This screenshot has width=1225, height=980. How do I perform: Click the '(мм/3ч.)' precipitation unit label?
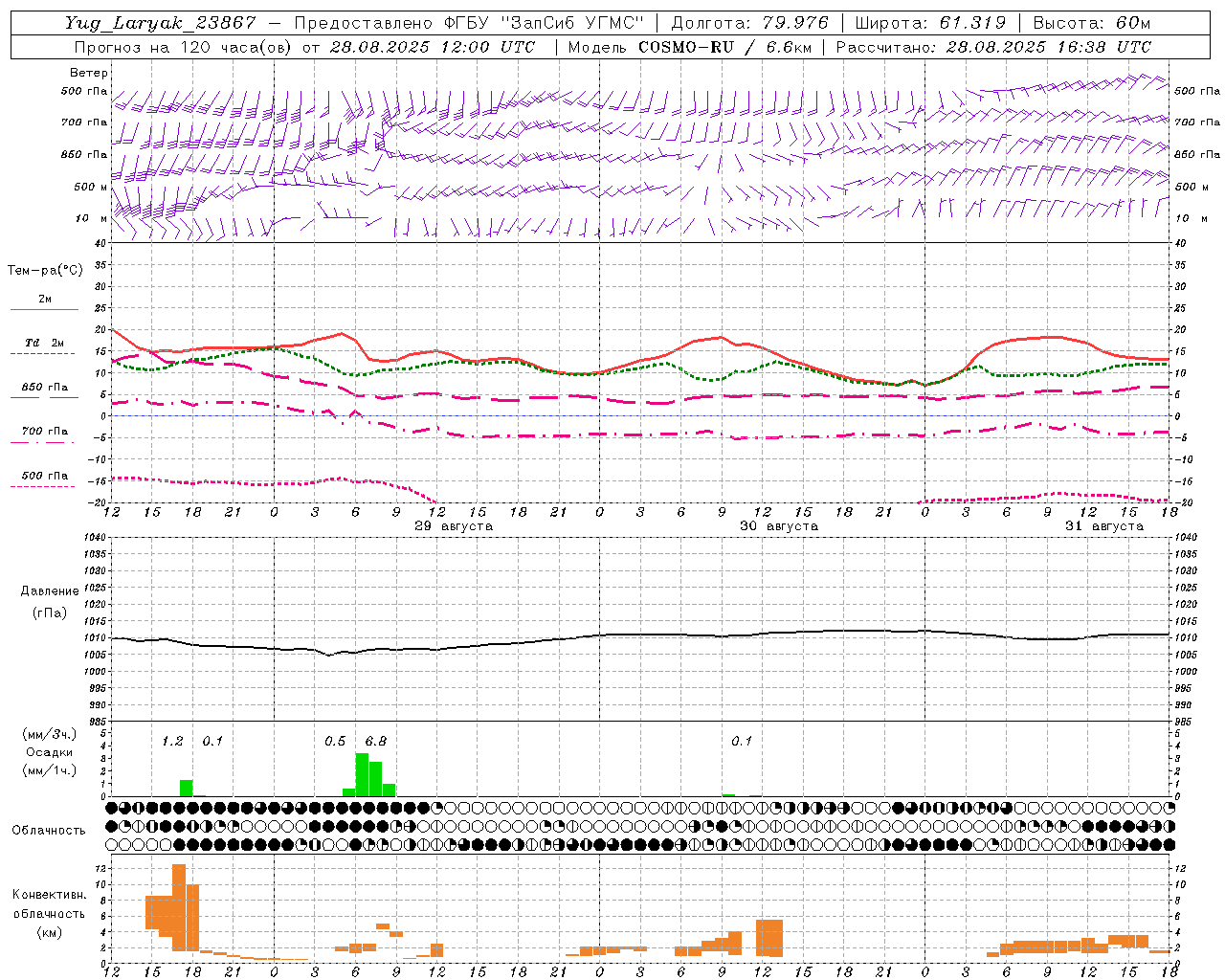[x=50, y=734]
